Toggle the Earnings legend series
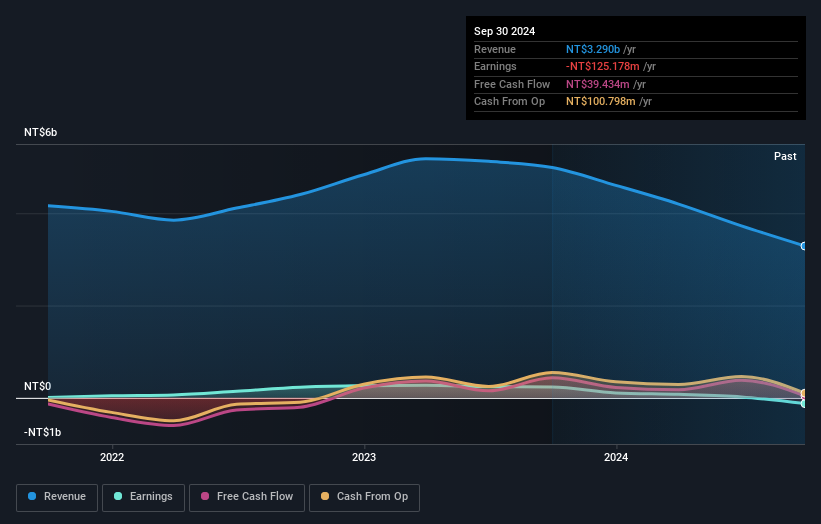Image resolution: width=821 pixels, height=524 pixels. tap(143, 497)
